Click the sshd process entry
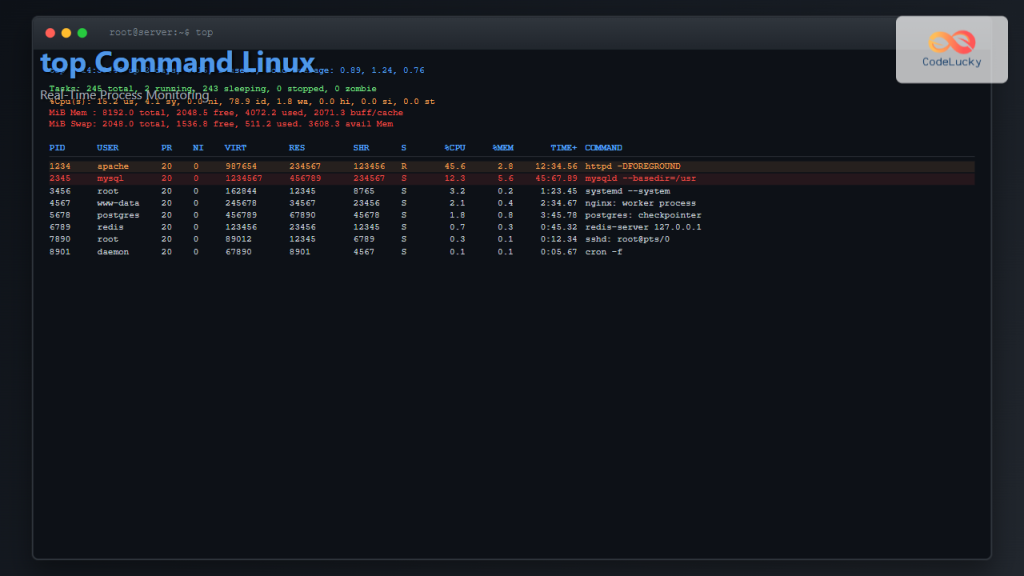The height and width of the screenshot is (576, 1024). point(598,239)
